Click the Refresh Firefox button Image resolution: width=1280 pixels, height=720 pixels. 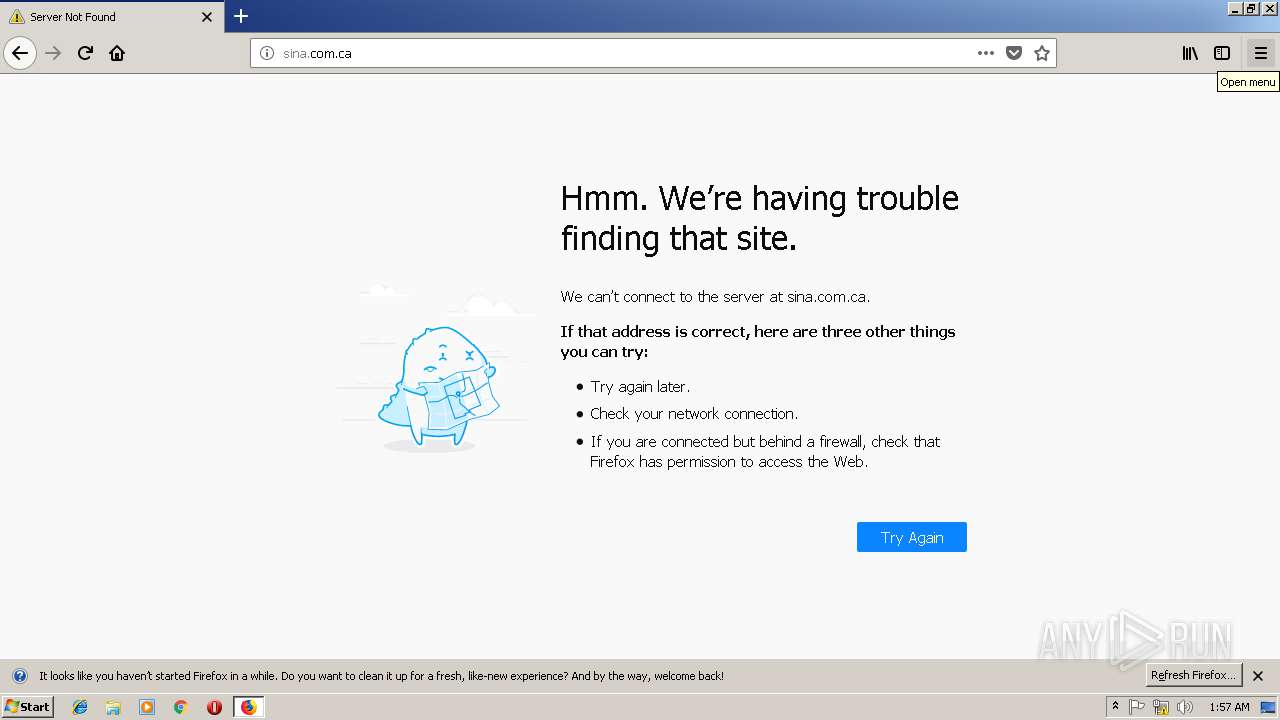click(1193, 675)
